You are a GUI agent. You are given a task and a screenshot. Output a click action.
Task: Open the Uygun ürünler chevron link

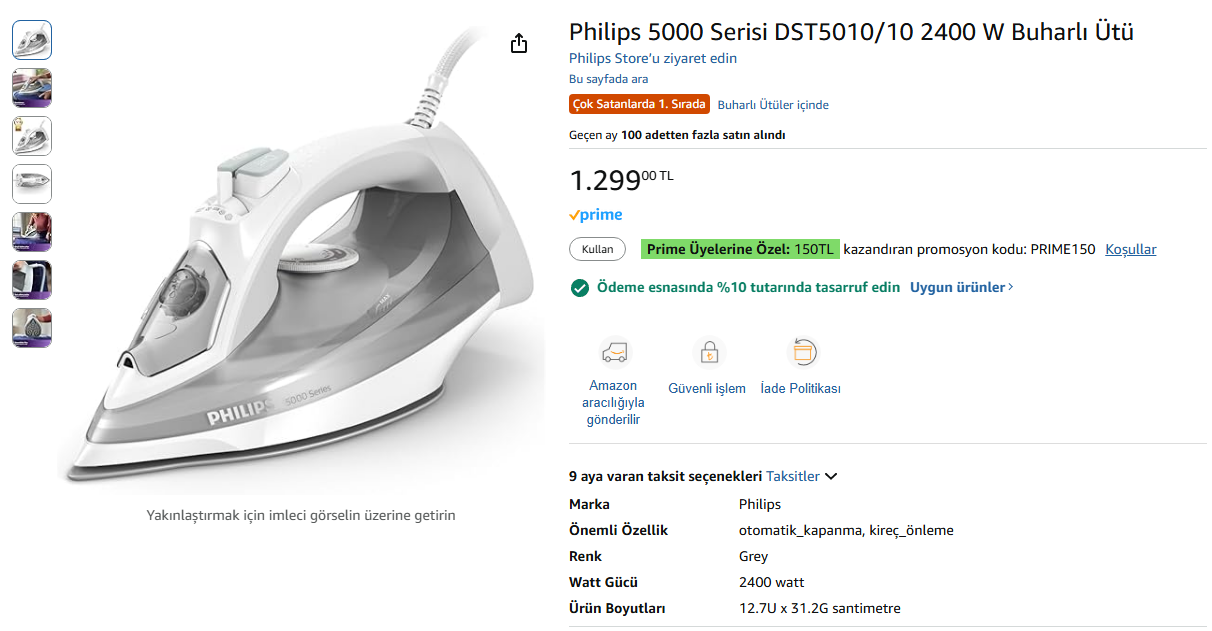point(961,288)
